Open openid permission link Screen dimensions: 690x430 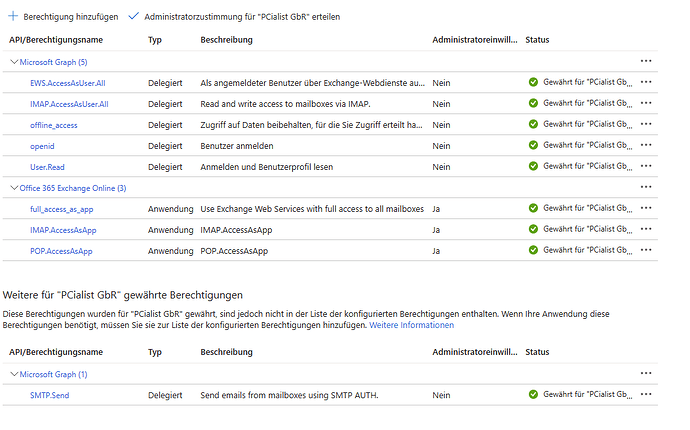[42, 146]
